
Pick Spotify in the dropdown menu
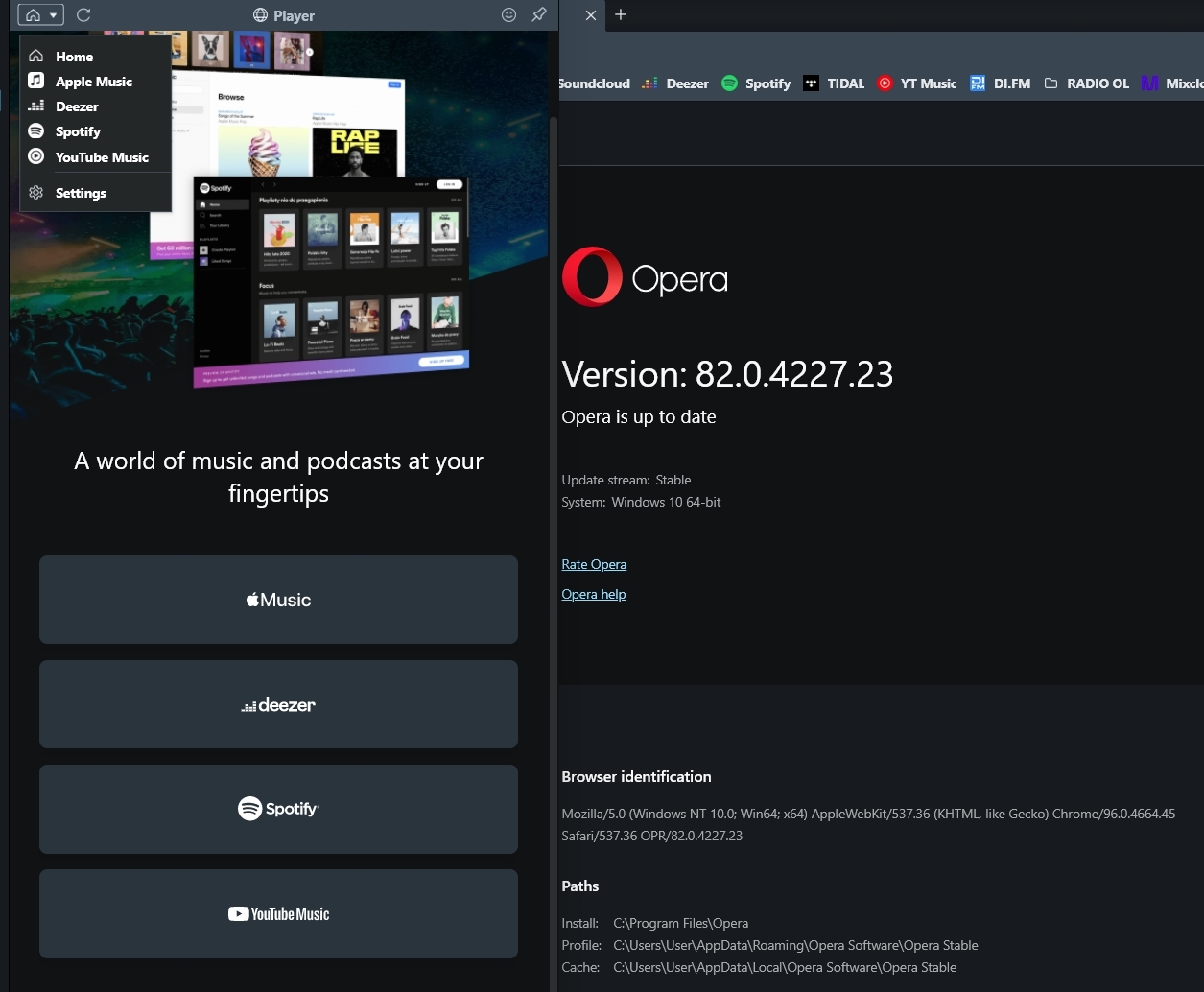pos(78,131)
